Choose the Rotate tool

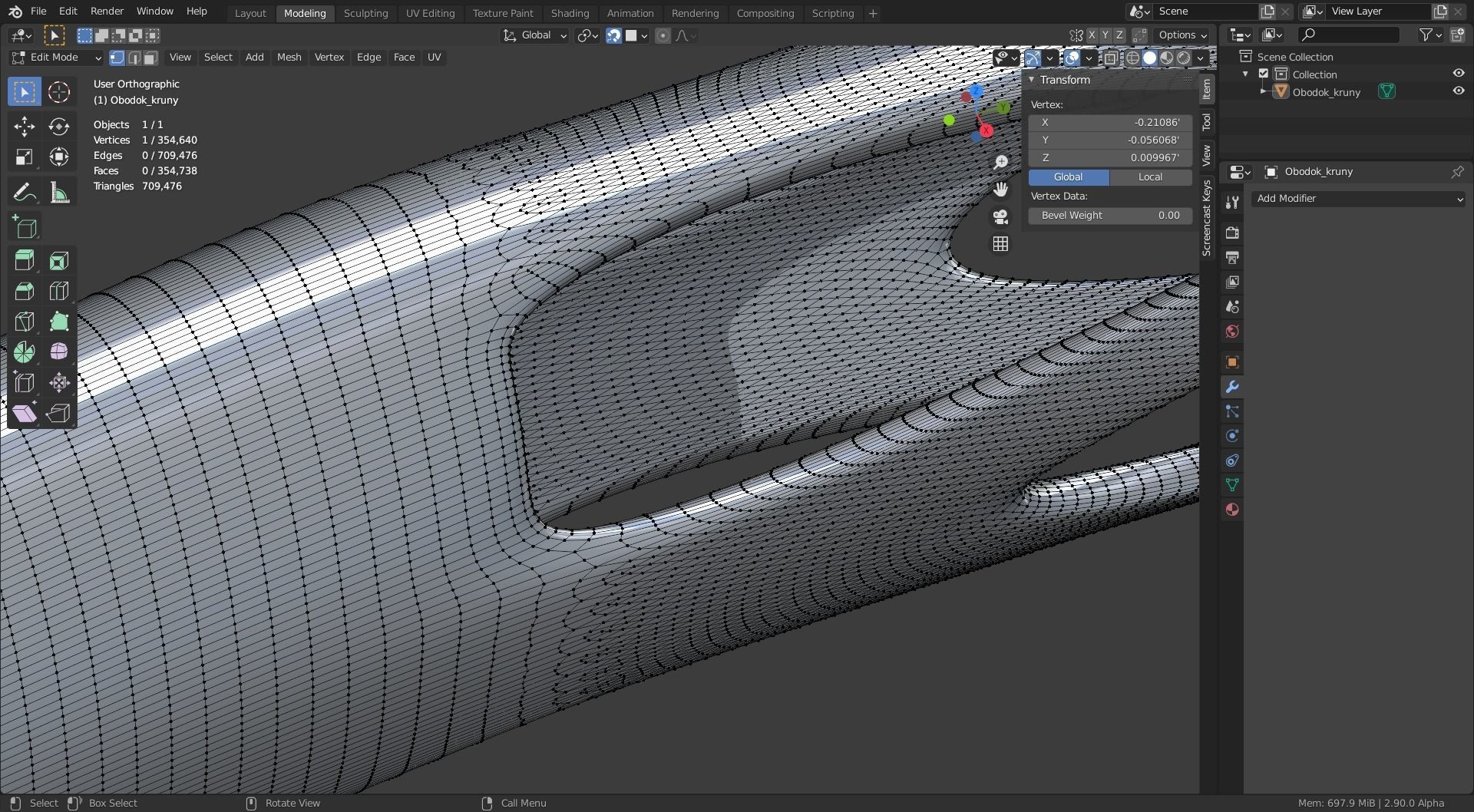click(x=59, y=127)
